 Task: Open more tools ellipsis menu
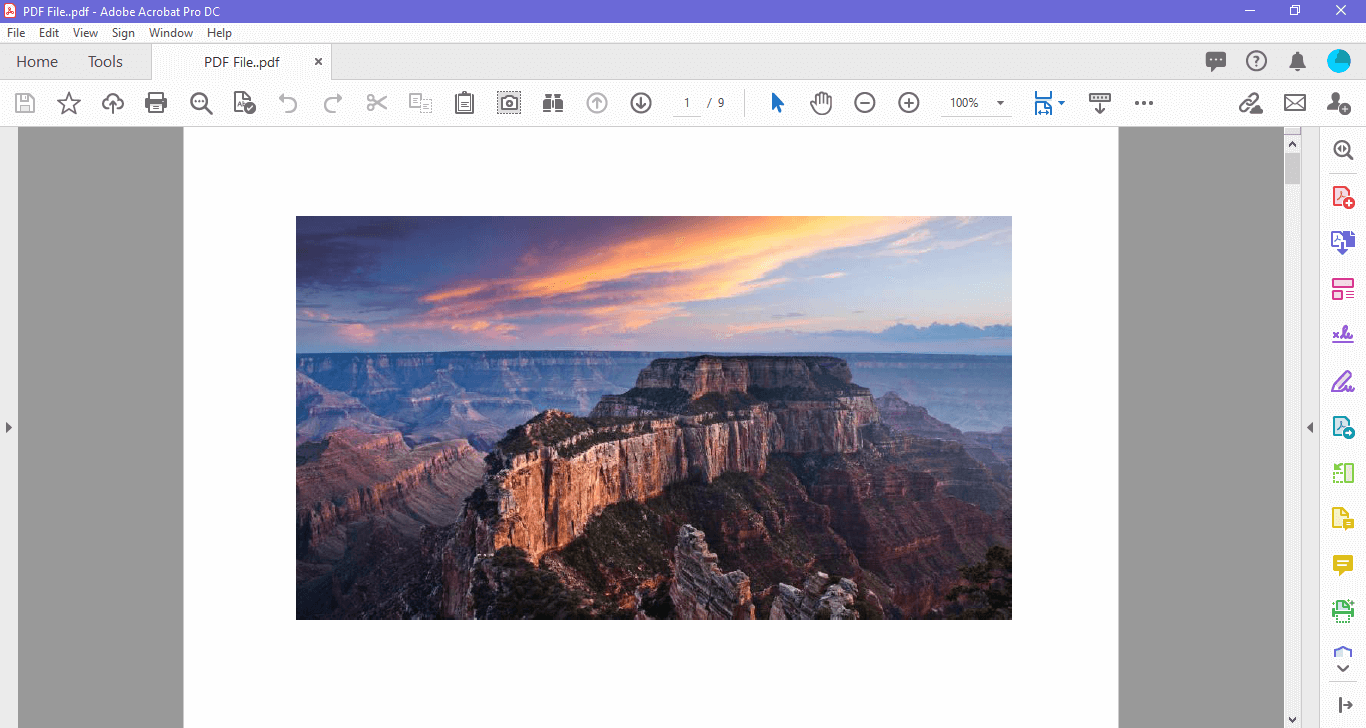coord(1144,103)
